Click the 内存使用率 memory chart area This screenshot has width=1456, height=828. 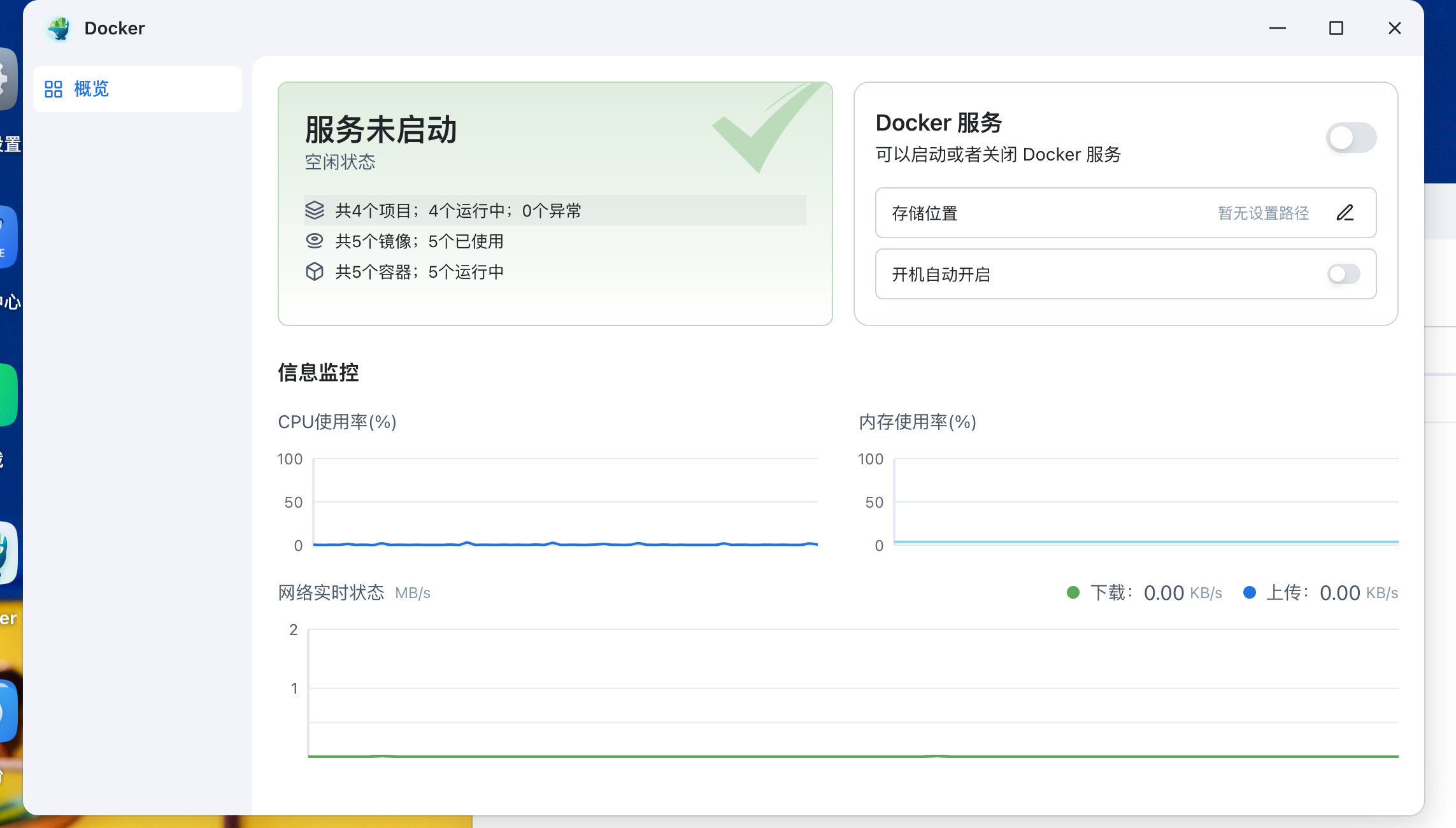pyautogui.click(x=1145, y=503)
